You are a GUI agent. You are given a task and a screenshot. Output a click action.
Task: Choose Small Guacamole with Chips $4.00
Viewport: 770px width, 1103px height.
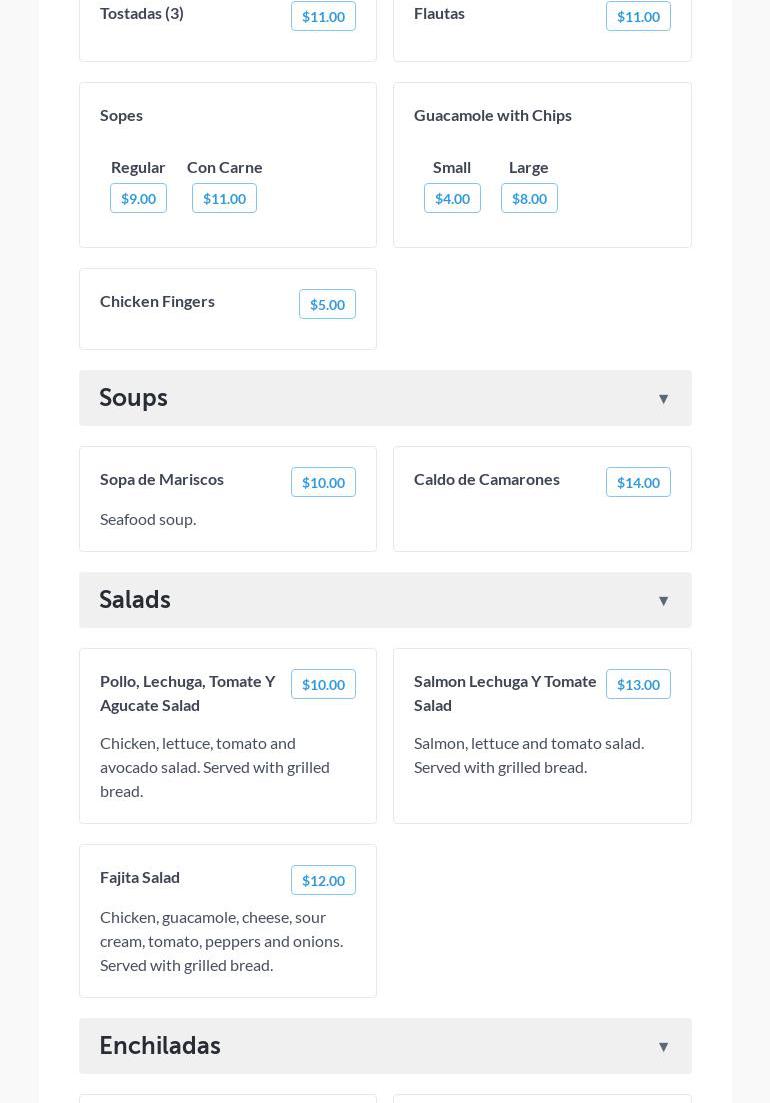[452, 199]
